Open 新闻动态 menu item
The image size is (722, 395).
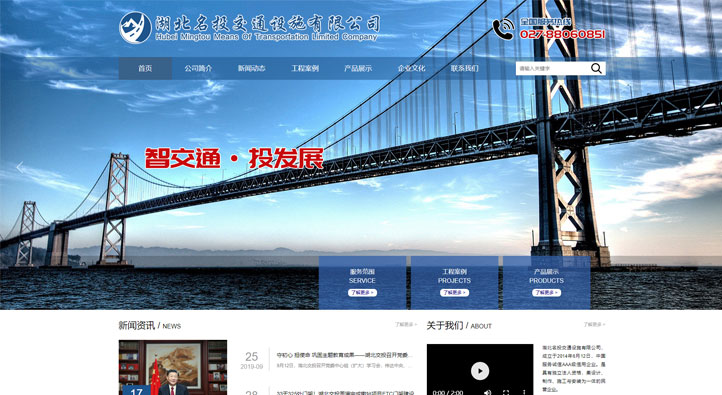pos(251,68)
